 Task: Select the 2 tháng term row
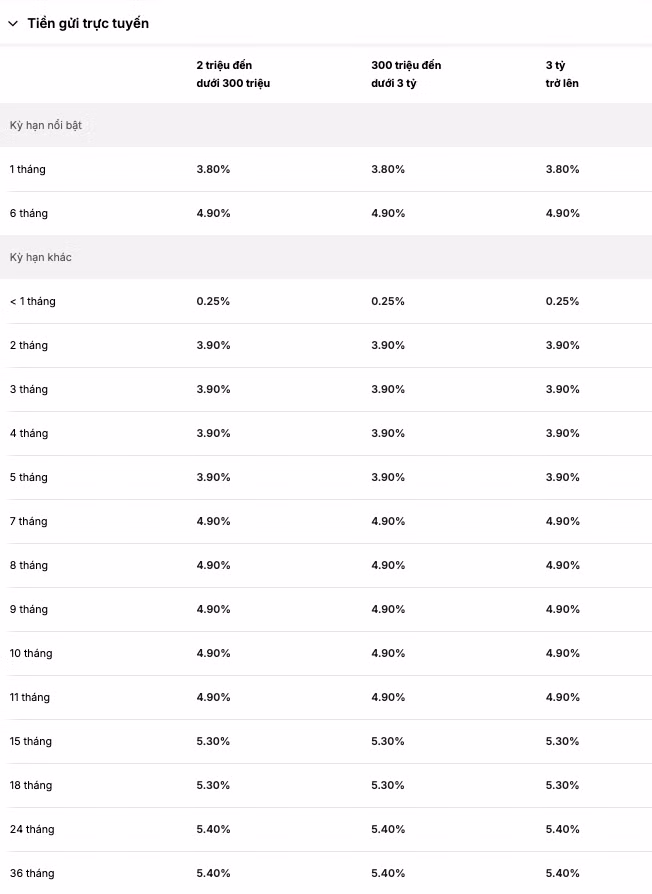click(x=29, y=345)
